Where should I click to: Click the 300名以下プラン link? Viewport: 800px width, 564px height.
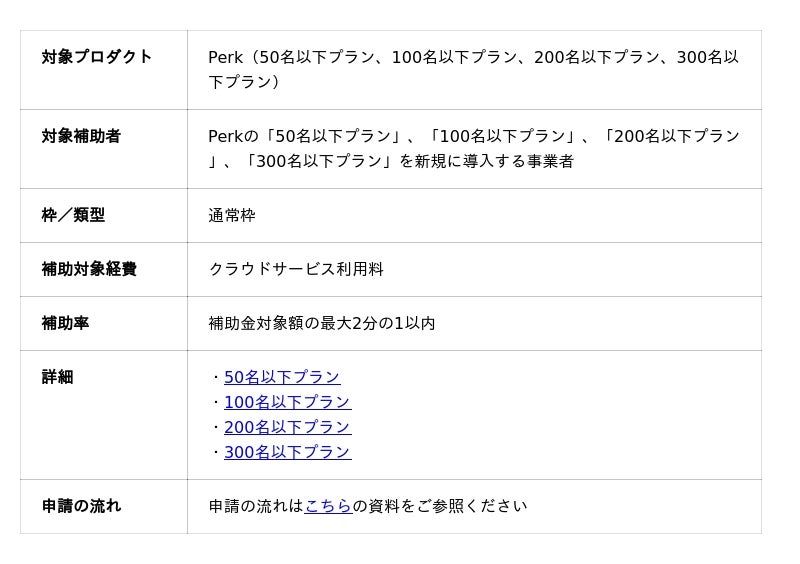pyautogui.click(x=287, y=452)
